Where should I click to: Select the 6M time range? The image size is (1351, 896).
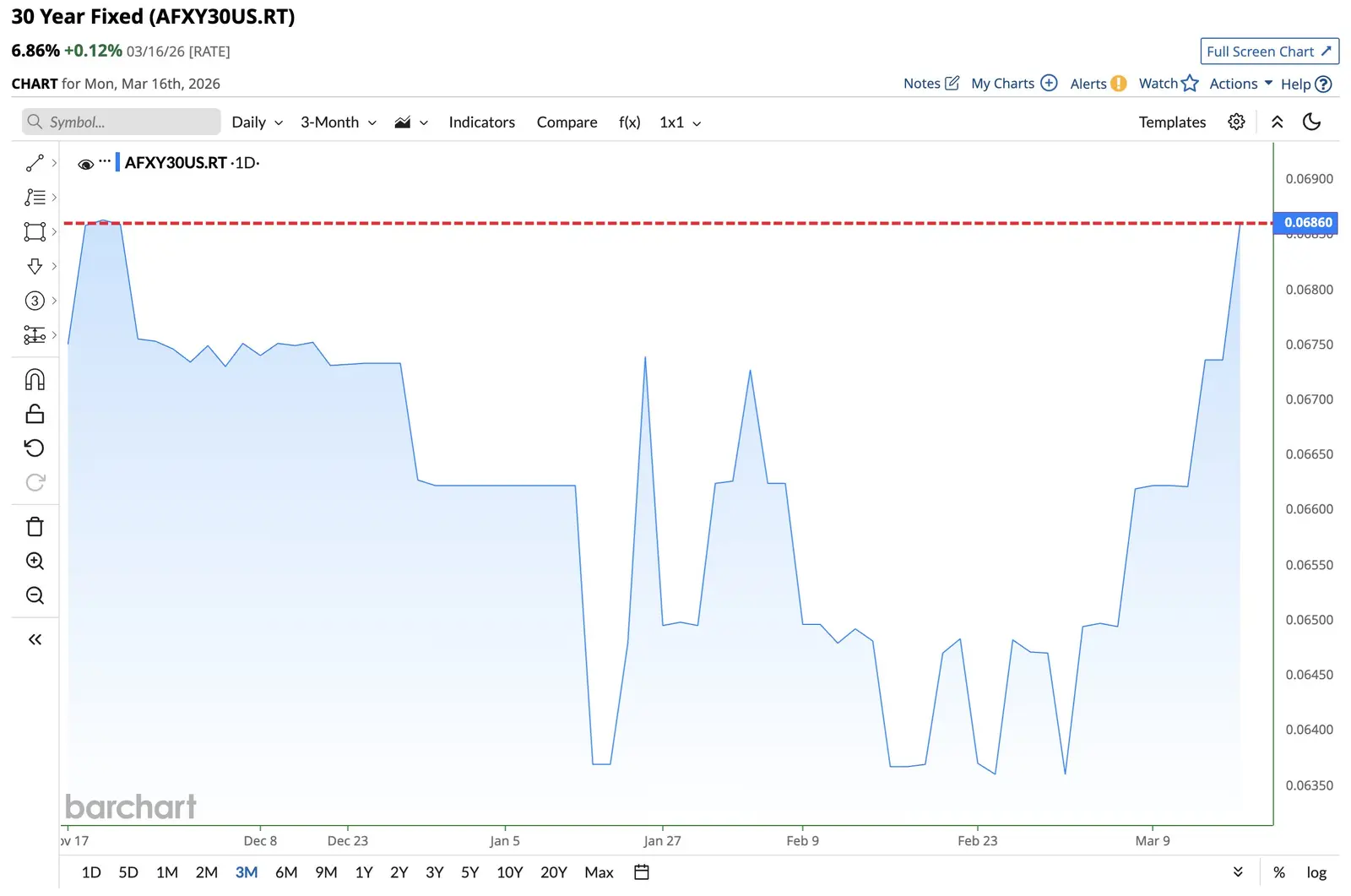point(286,872)
